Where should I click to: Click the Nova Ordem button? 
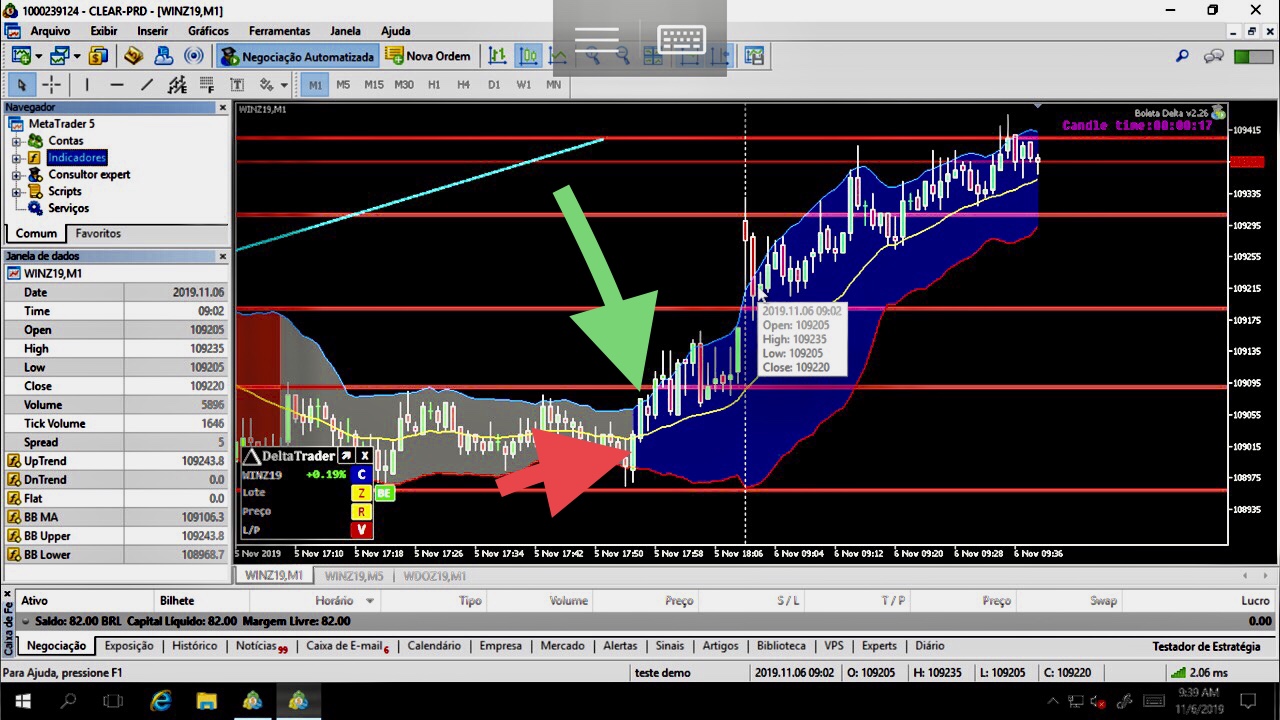[x=428, y=56]
